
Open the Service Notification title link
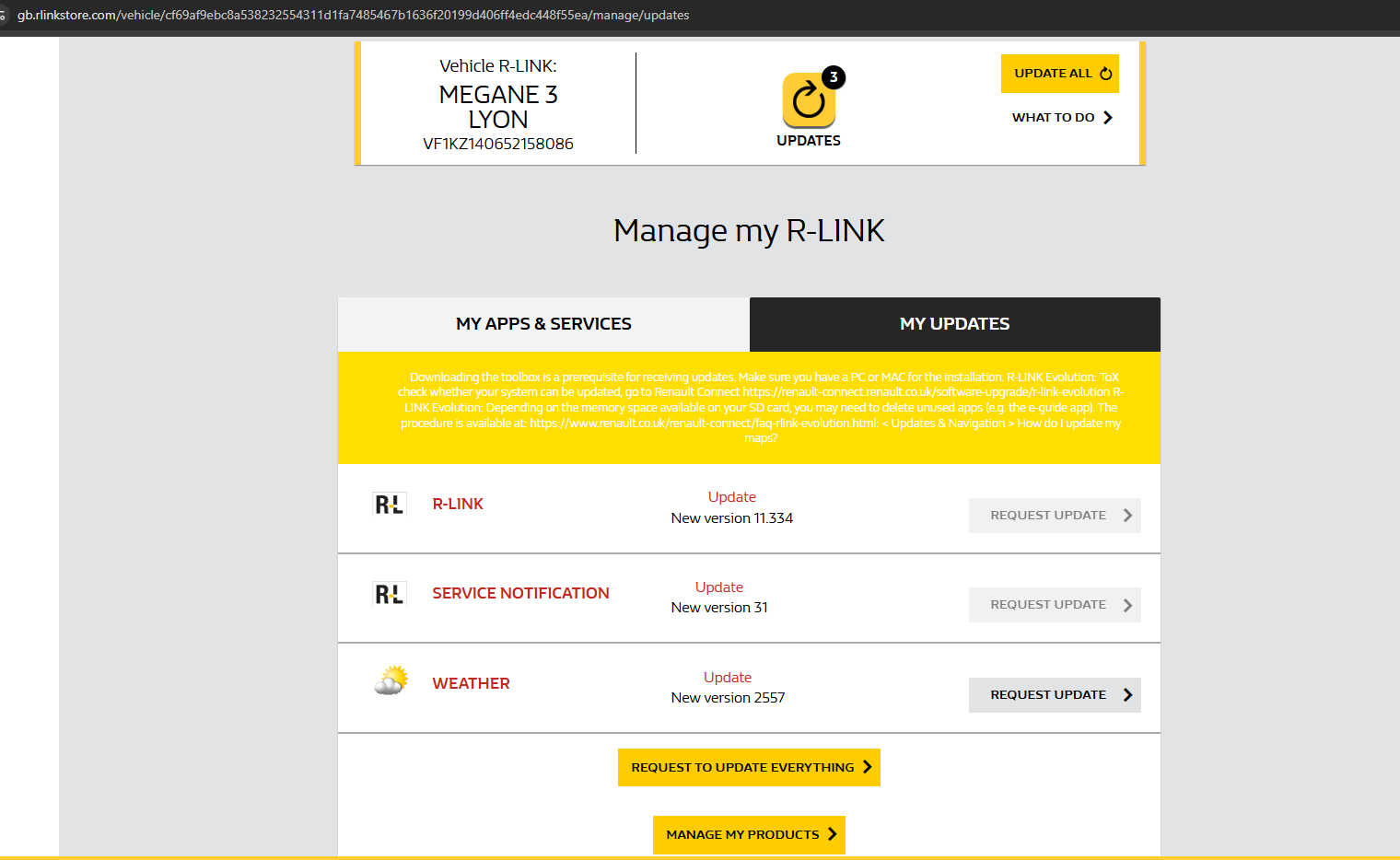point(520,594)
